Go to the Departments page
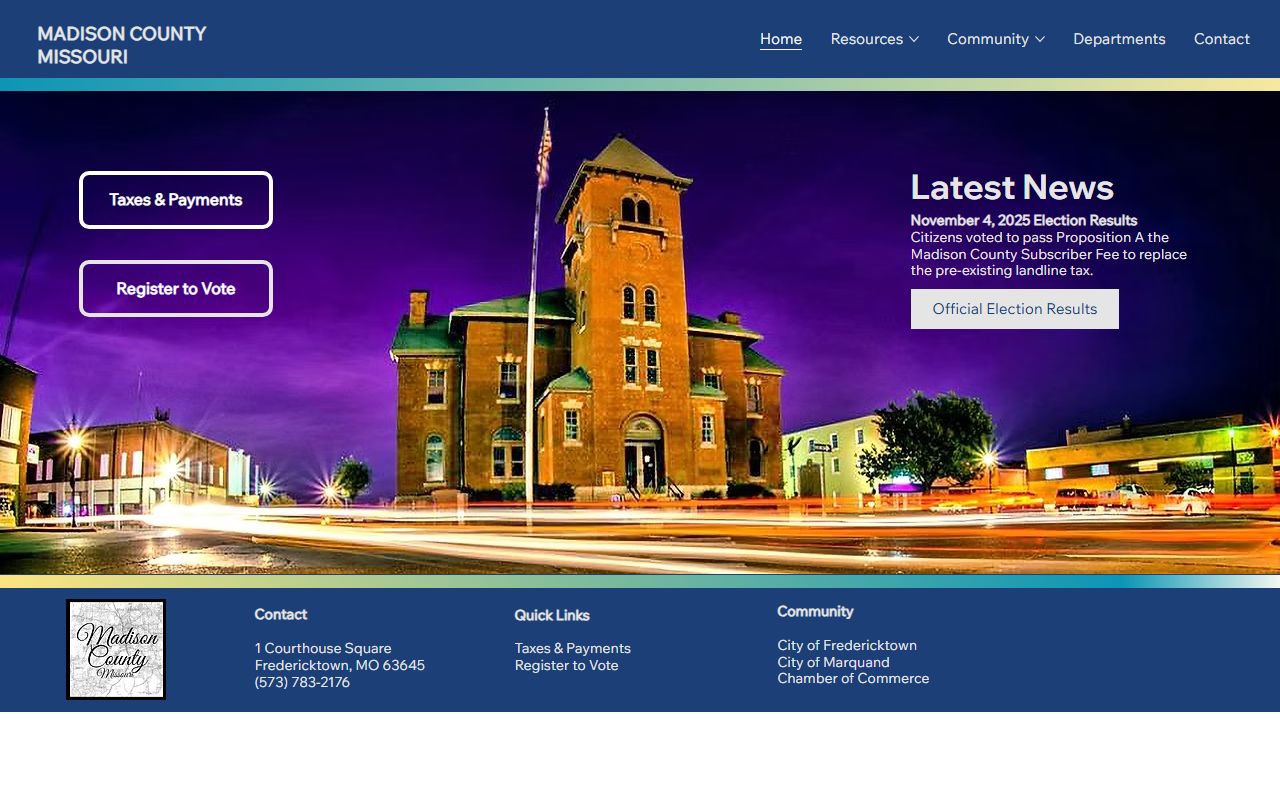 pyautogui.click(x=1119, y=39)
